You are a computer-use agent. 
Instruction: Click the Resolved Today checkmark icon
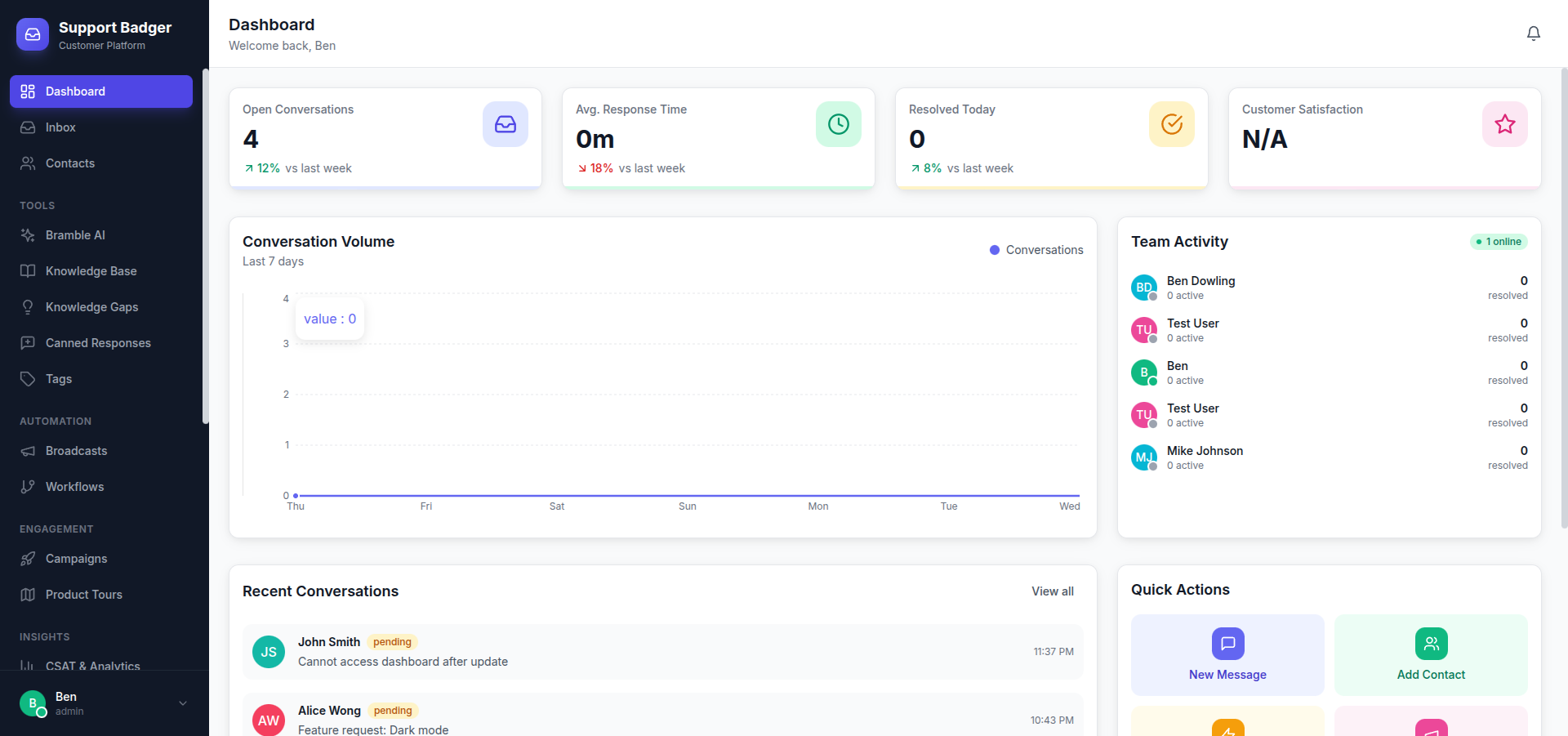click(x=1171, y=124)
